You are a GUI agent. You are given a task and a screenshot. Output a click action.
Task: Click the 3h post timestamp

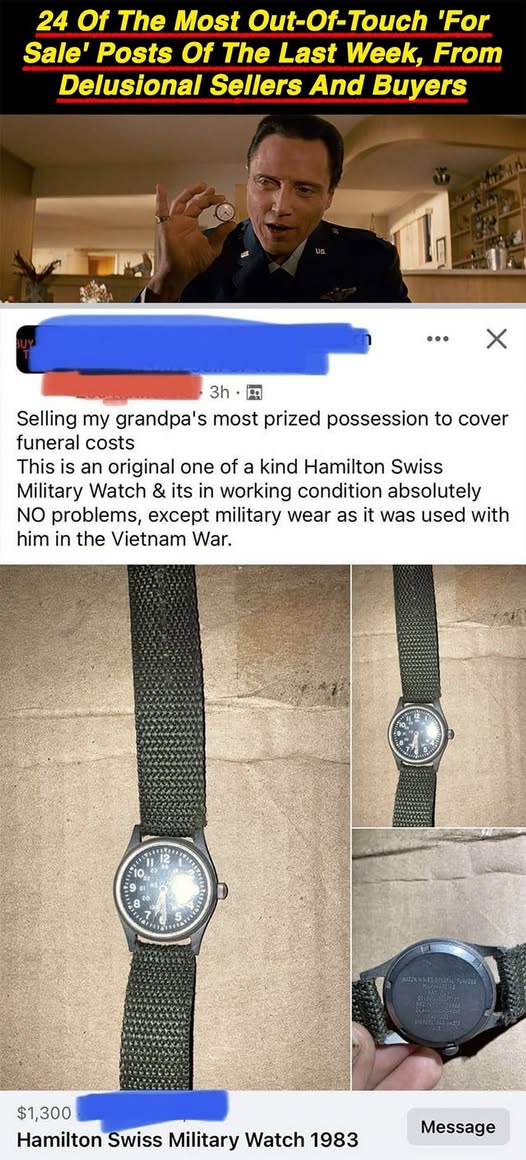pos(220,390)
